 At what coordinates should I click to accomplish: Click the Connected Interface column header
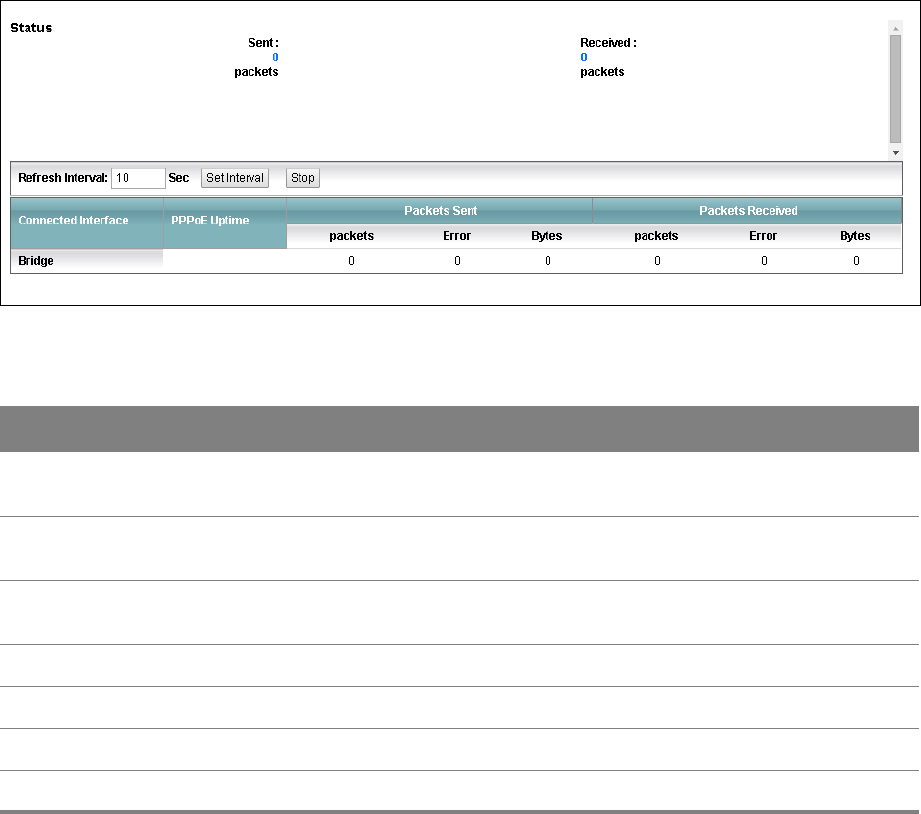pyautogui.click(x=87, y=223)
